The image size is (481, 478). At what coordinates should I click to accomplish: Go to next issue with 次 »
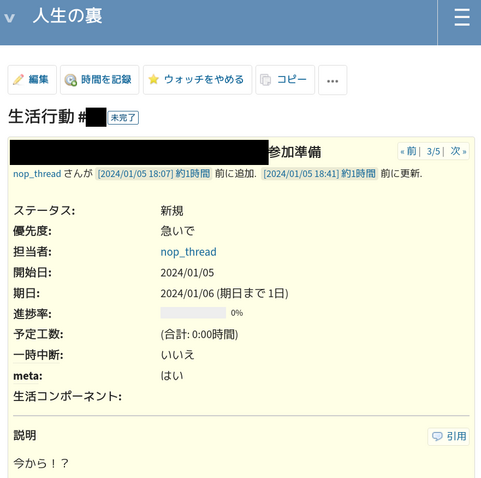click(x=458, y=151)
